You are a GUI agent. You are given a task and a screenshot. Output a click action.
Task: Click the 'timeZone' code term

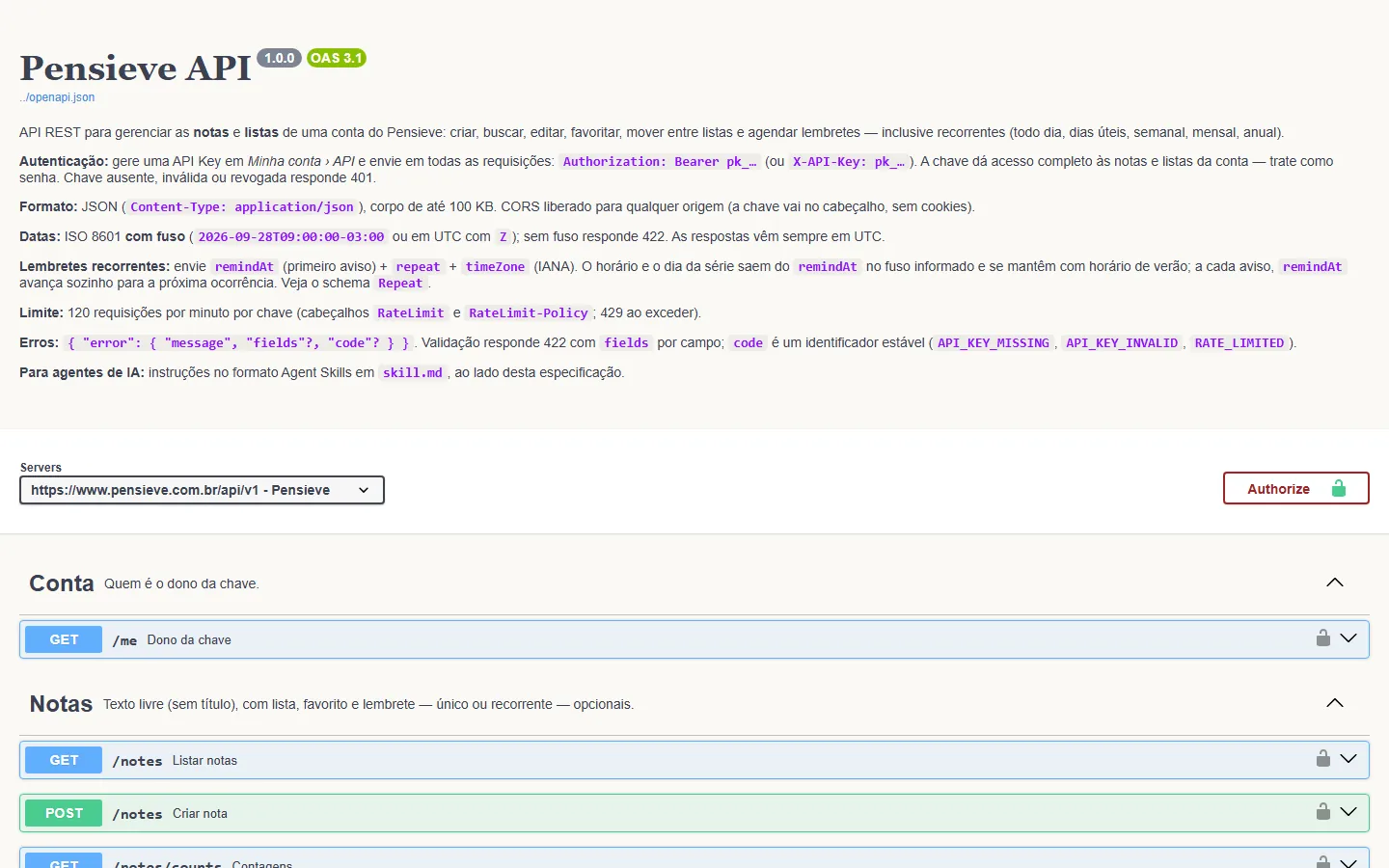pos(496,266)
